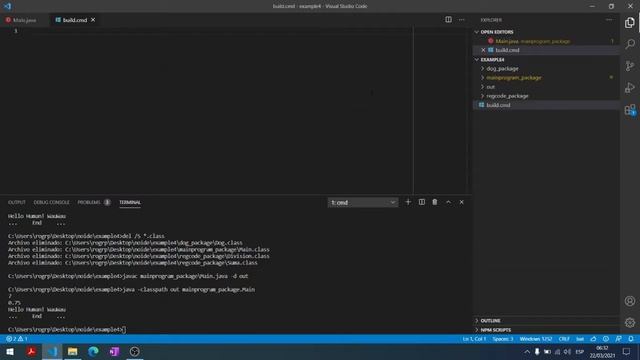The image size is (640, 360).
Task: Open the Explorer view in activity bar
Action: pyautogui.click(x=630, y=23)
